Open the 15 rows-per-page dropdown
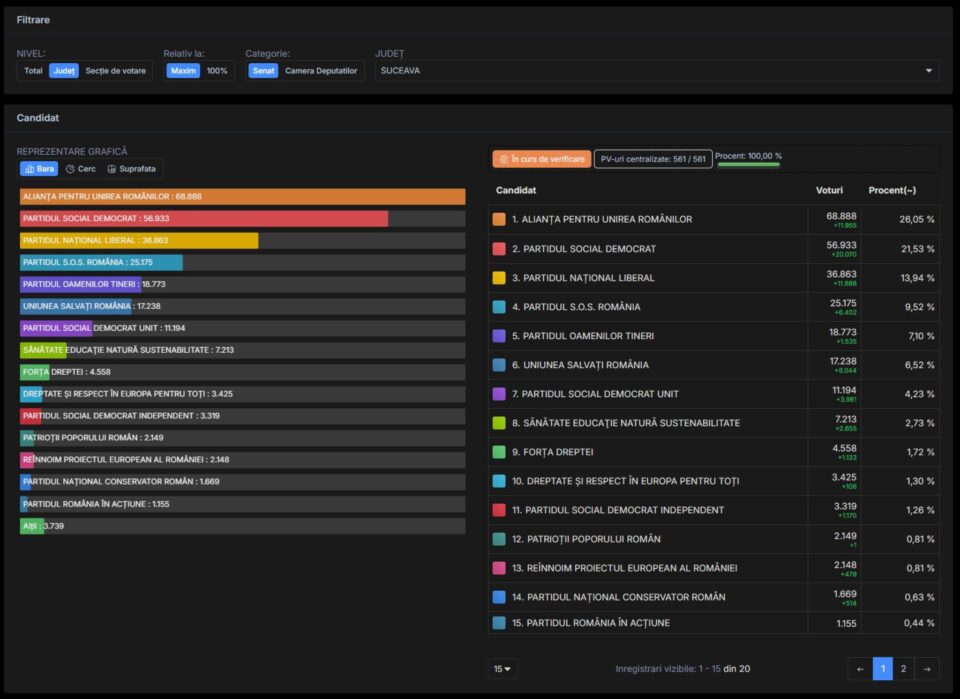The width and height of the screenshot is (960, 699). click(502, 669)
